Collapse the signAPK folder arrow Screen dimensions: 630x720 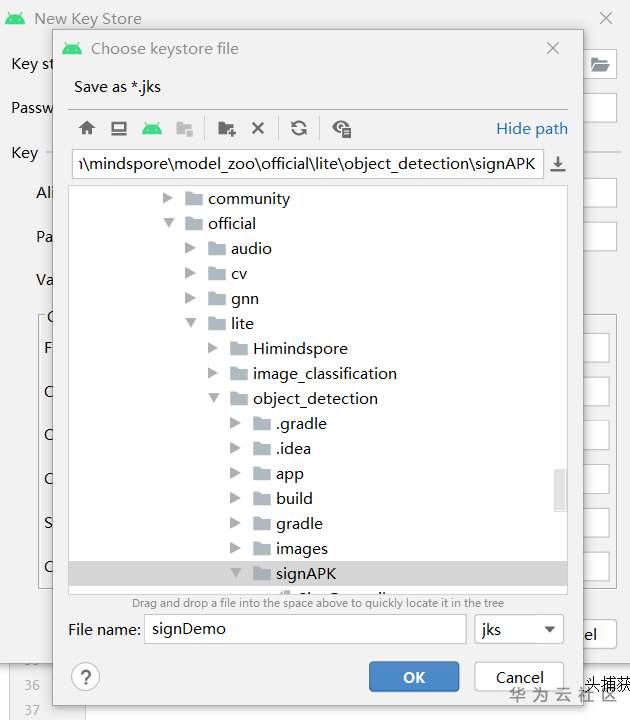coord(236,573)
